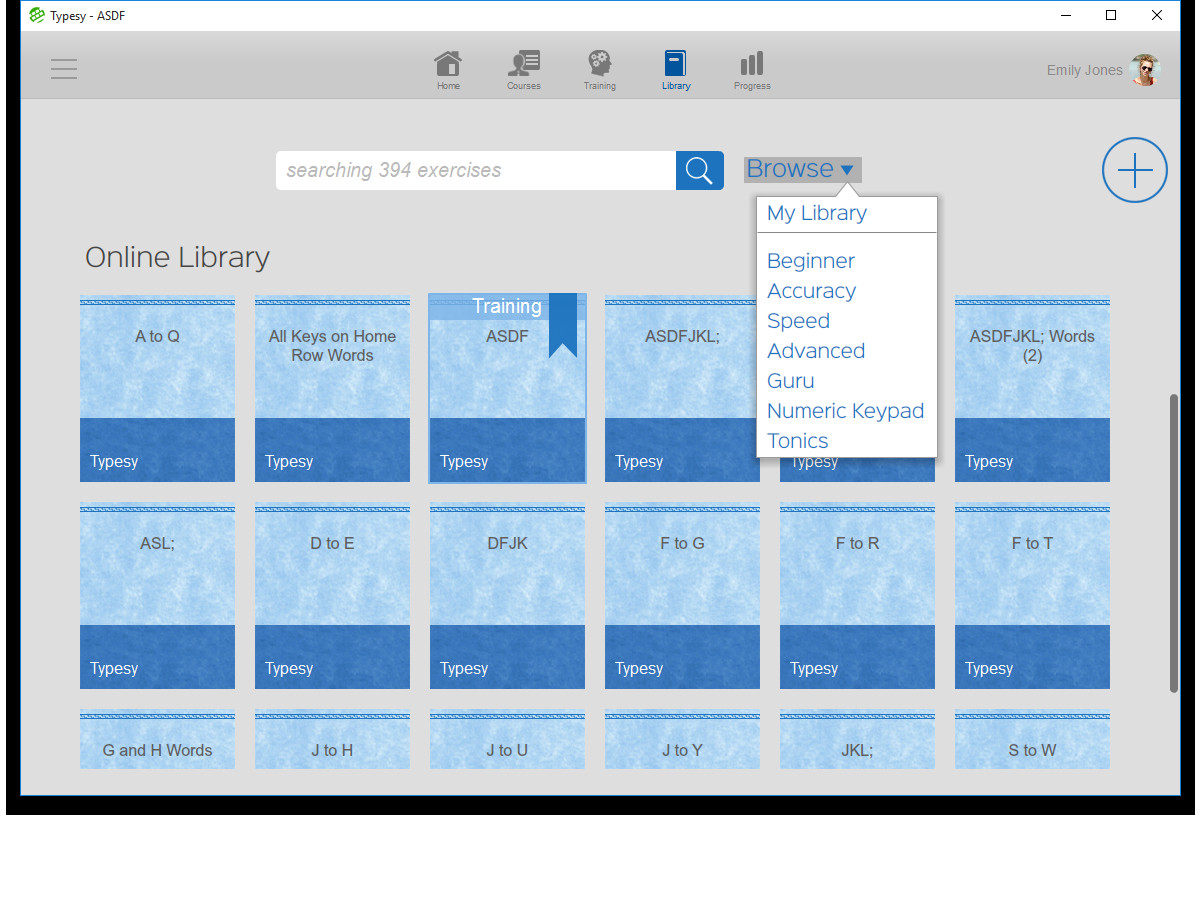Open the F to R exercise
Viewport: 1200px width, 900px height.
(x=857, y=596)
